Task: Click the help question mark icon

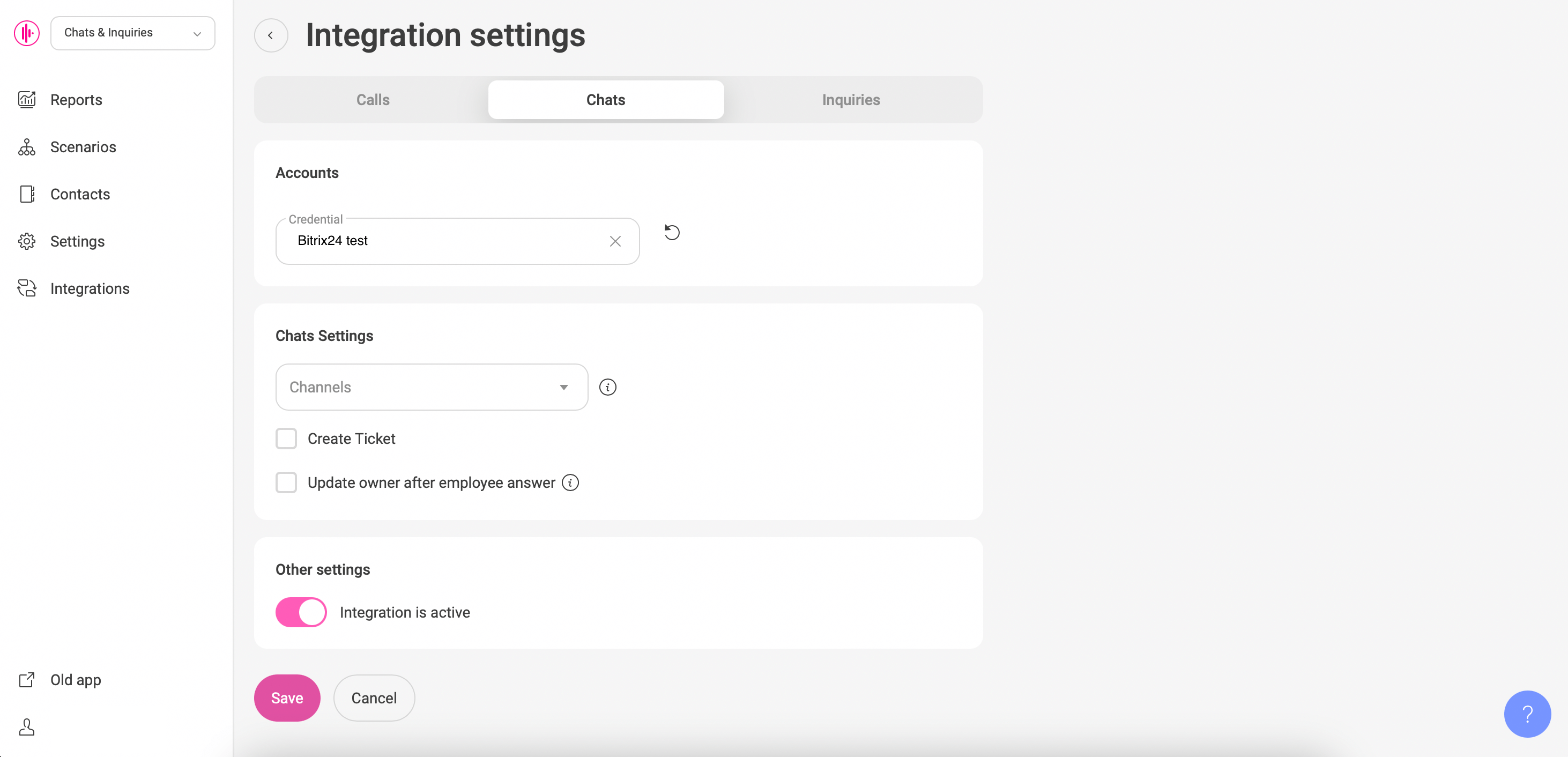Action: click(x=1527, y=714)
